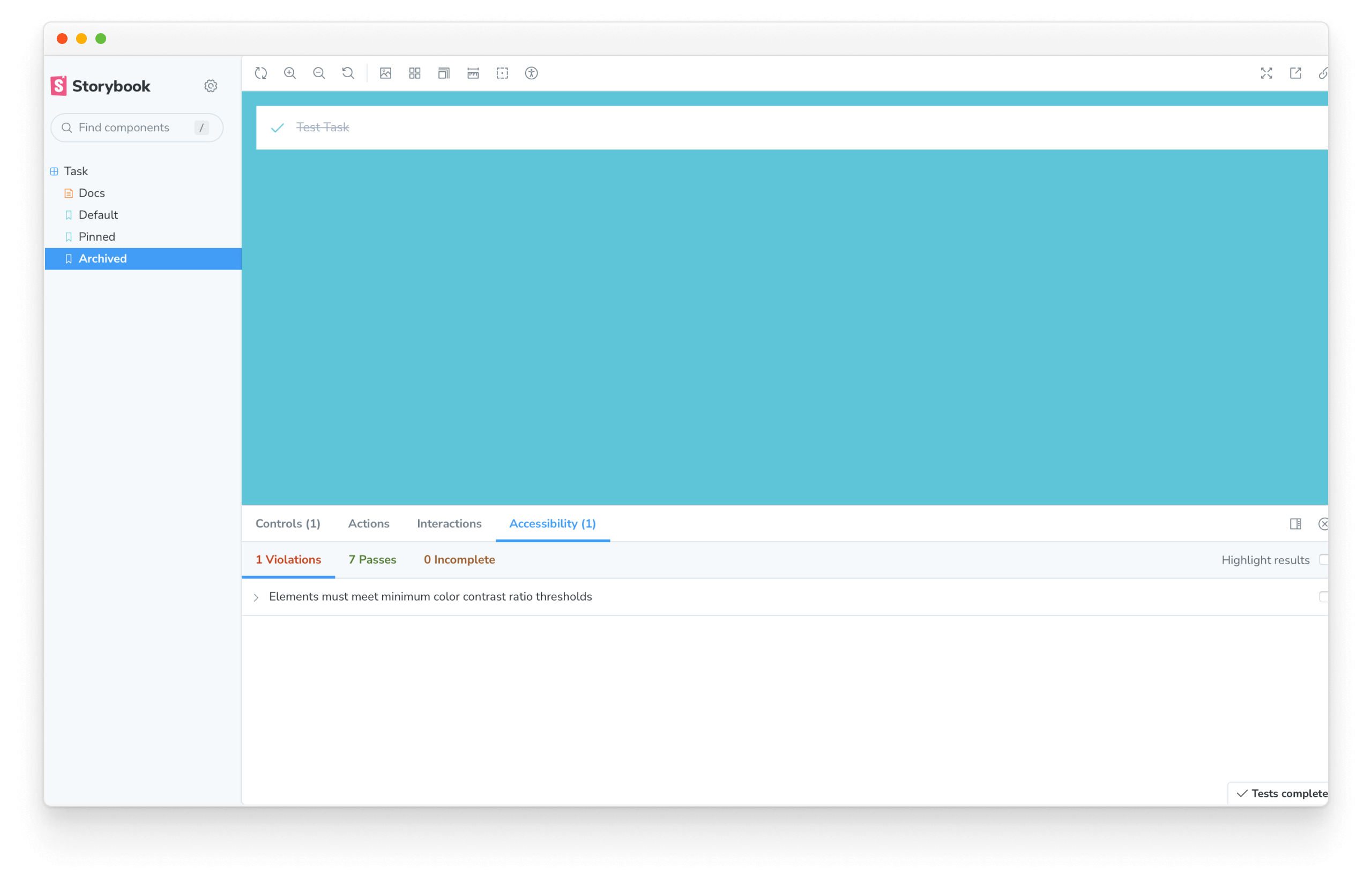The image size is (1372, 882).
Task: Select the Default story
Action: 97,215
